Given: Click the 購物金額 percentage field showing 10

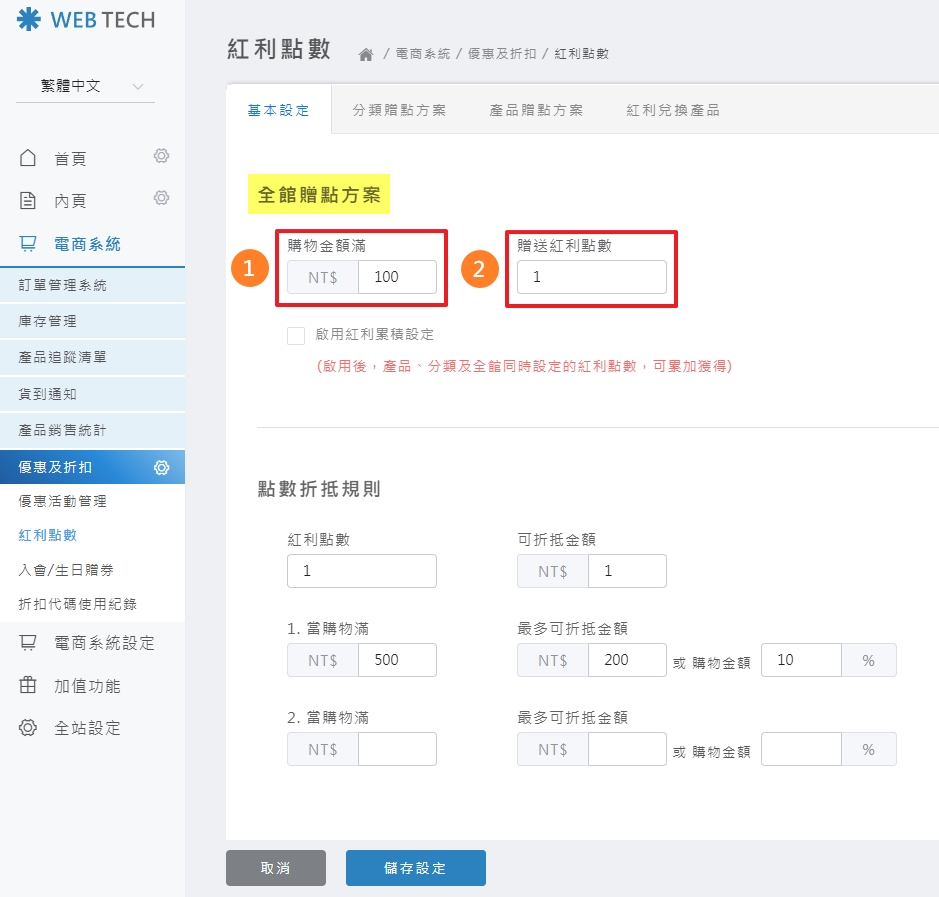Looking at the screenshot, I should pos(801,660).
